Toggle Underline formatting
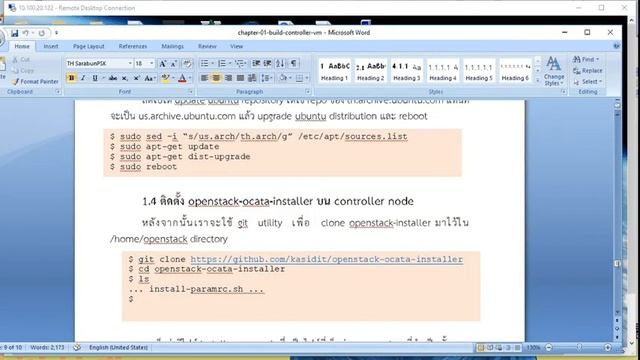 click(95, 78)
